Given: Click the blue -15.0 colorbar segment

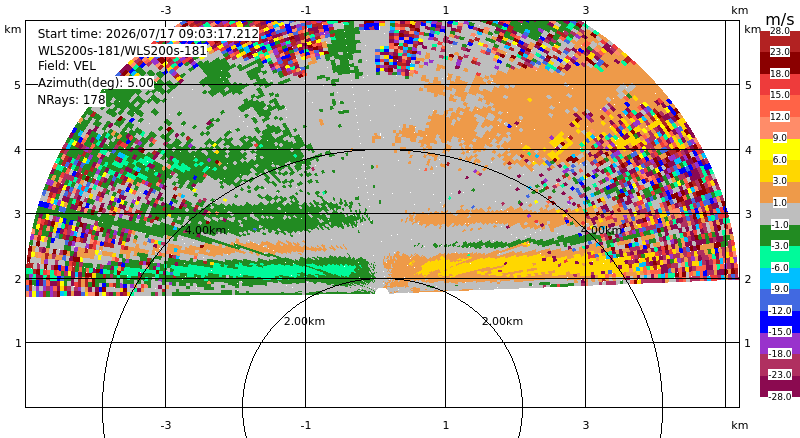Looking at the screenshot, I should point(780,322).
